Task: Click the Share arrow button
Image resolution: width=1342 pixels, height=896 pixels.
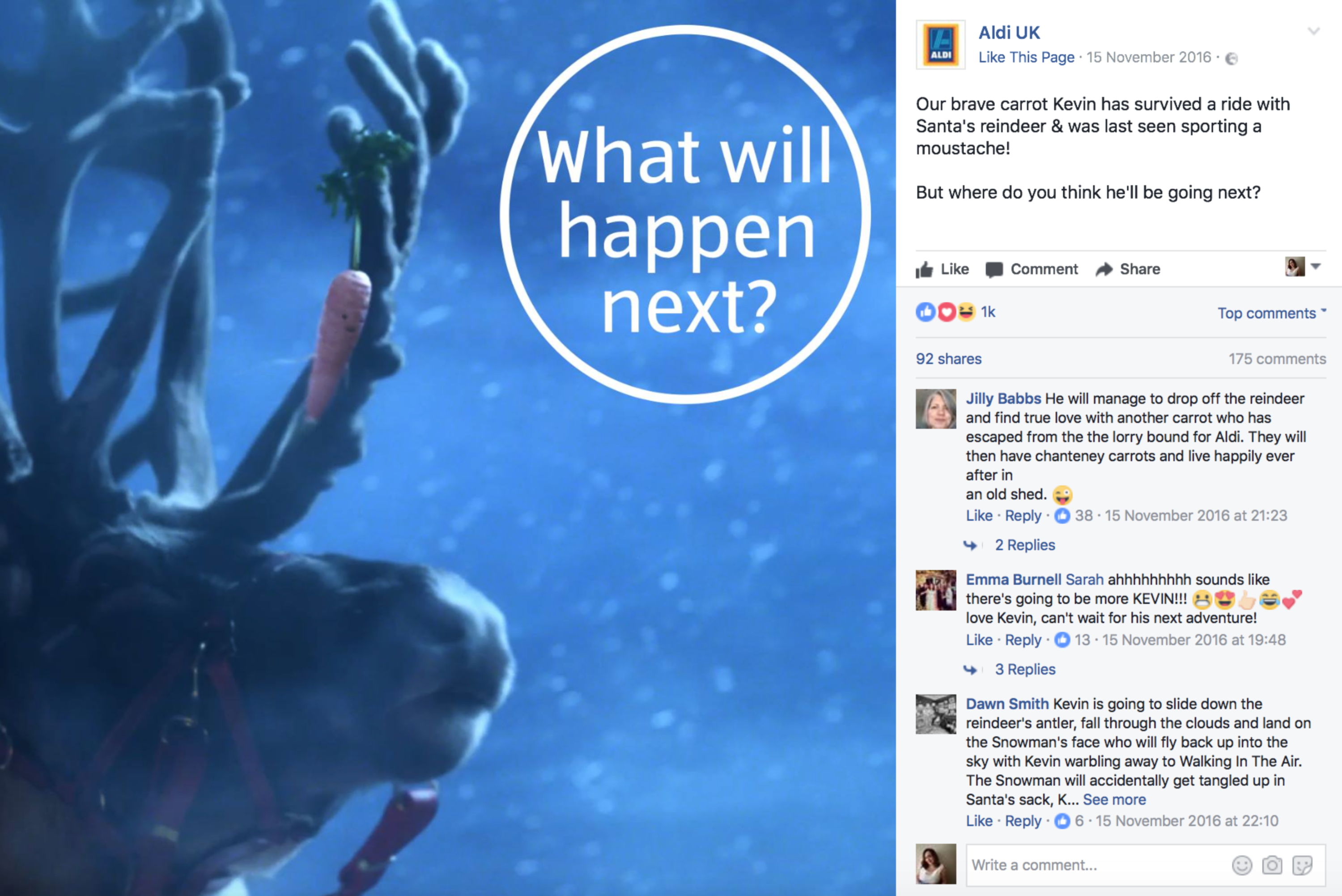Action: (x=1128, y=269)
